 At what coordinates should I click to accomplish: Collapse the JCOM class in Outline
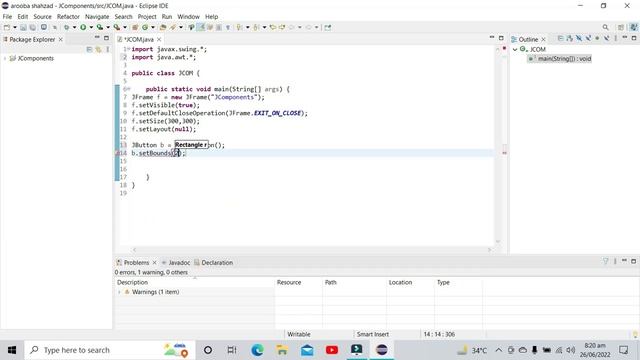tap(515, 49)
